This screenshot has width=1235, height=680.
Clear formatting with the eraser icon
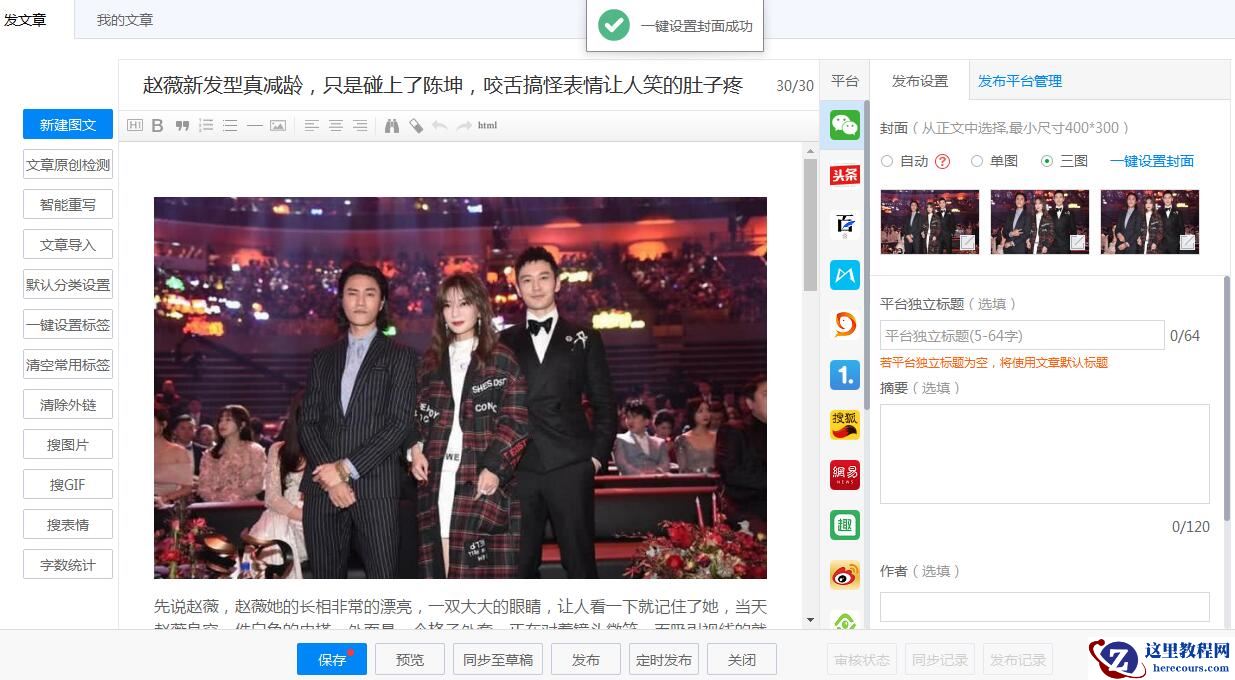pyautogui.click(x=415, y=125)
